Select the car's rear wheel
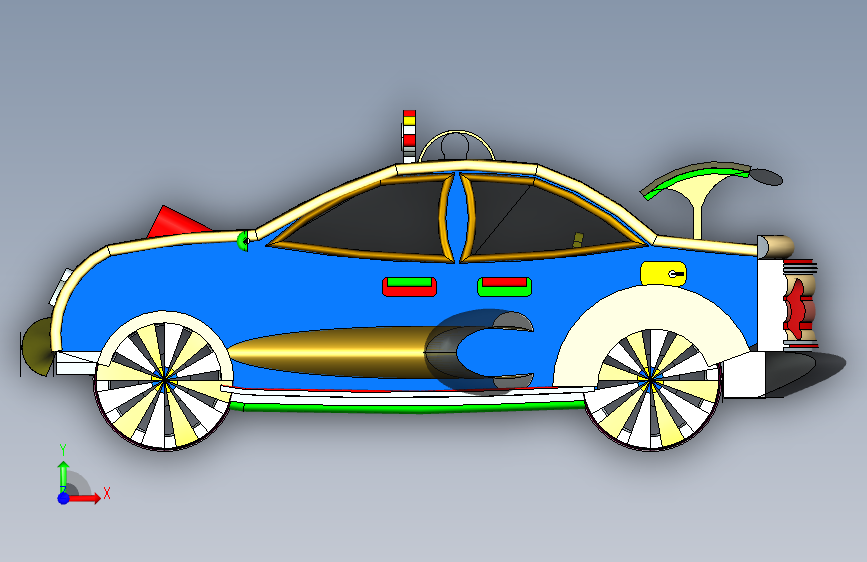The height and width of the screenshot is (562, 867). [652, 381]
